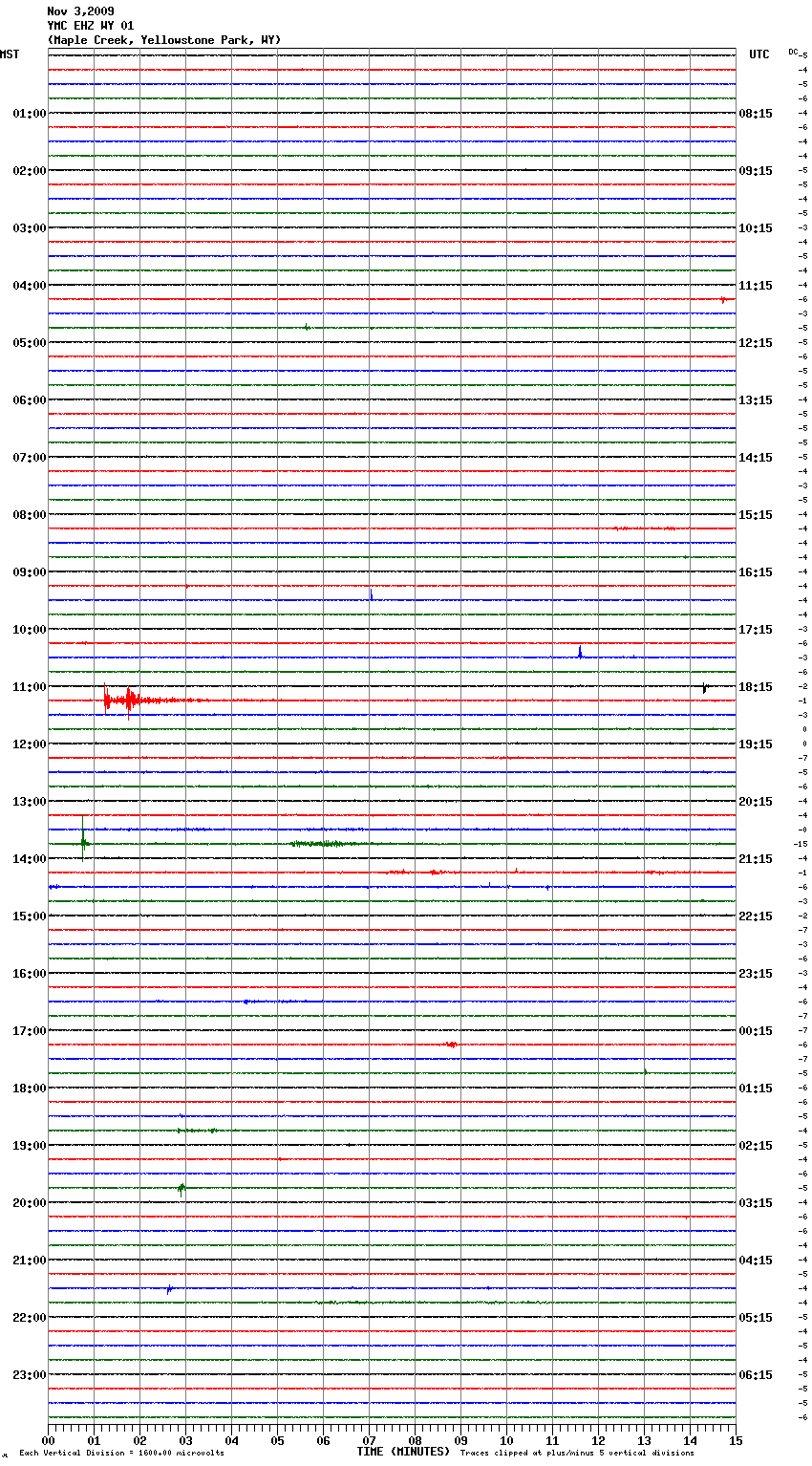Click the -15 DC offset value
The height and width of the screenshot is (1466, 812).
[x=801, y=844]
